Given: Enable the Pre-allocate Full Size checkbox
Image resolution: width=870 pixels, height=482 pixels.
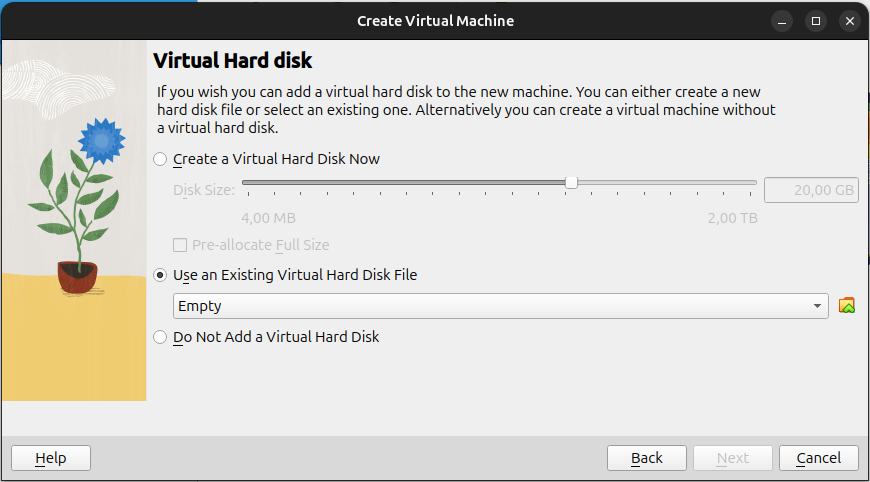Looking at the screenshot, I should tap(180, 245).
